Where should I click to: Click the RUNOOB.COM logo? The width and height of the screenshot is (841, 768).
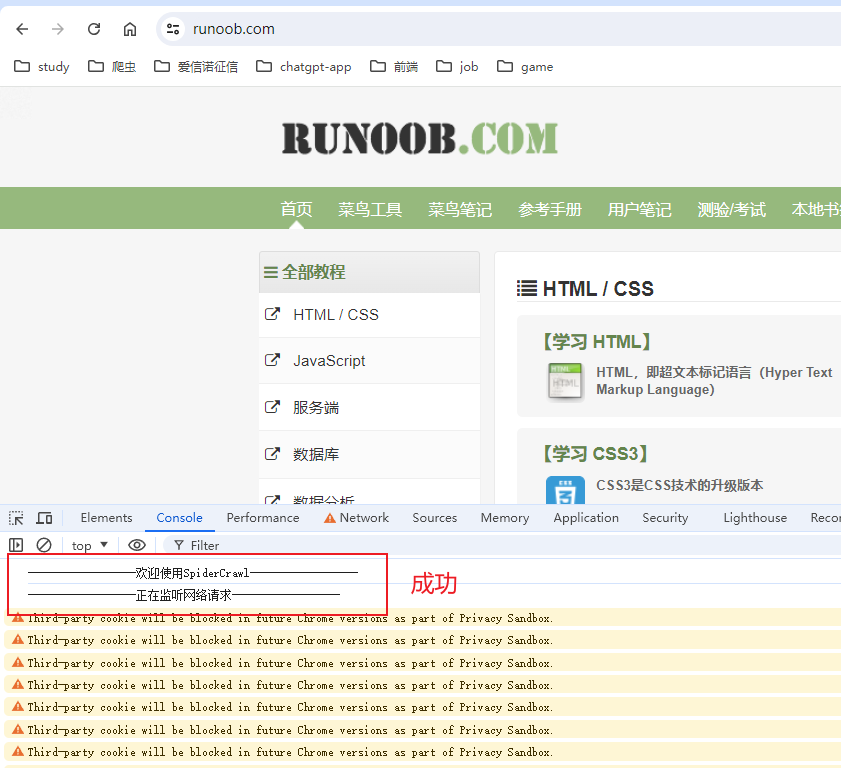[420, 138]
